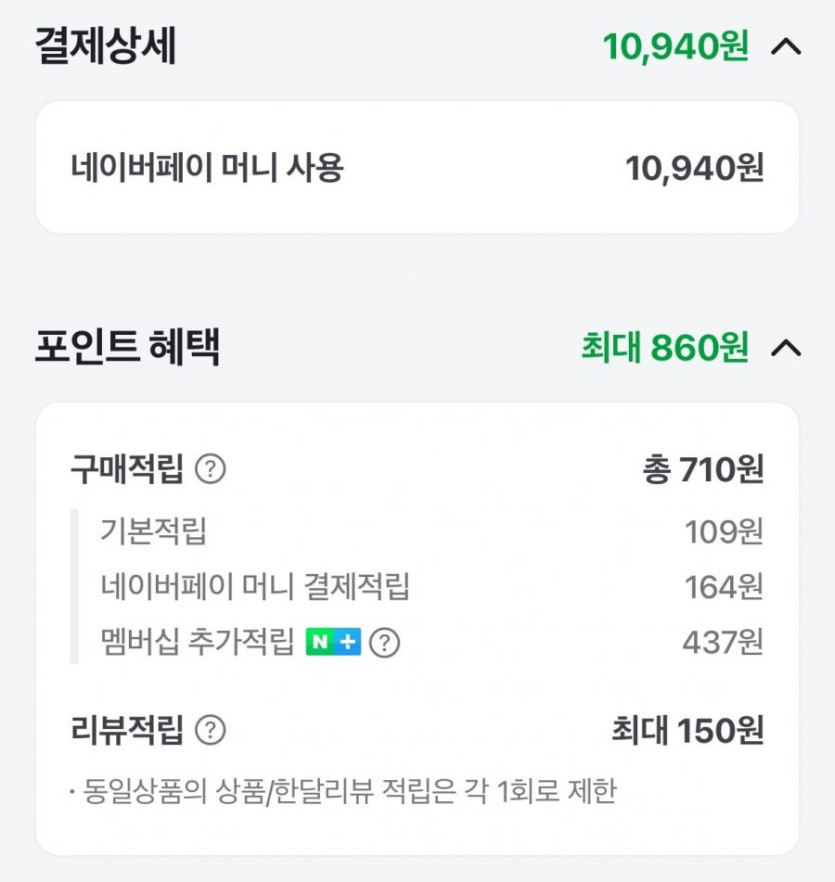
Task: Tap the green 10,940원 total amount
Action: [x=675, y=46]
